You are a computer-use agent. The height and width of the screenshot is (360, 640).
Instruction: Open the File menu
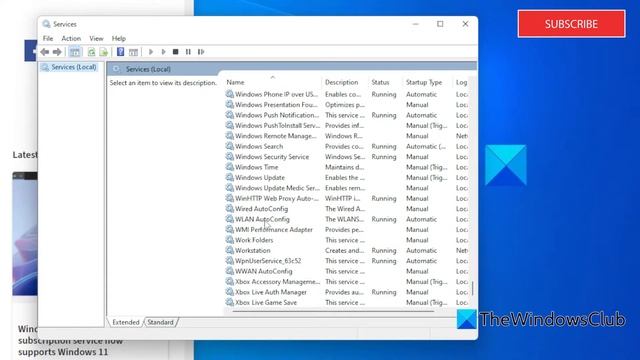(x=48, y=38)
